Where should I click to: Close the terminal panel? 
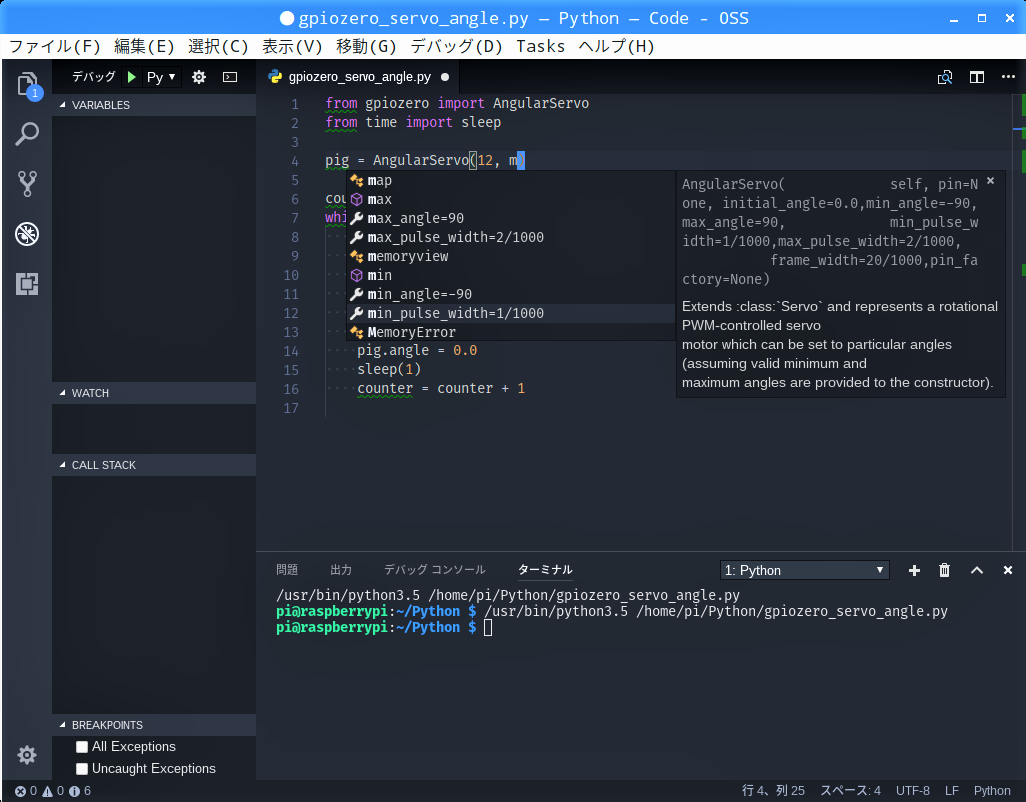(x=1008, y=570)
